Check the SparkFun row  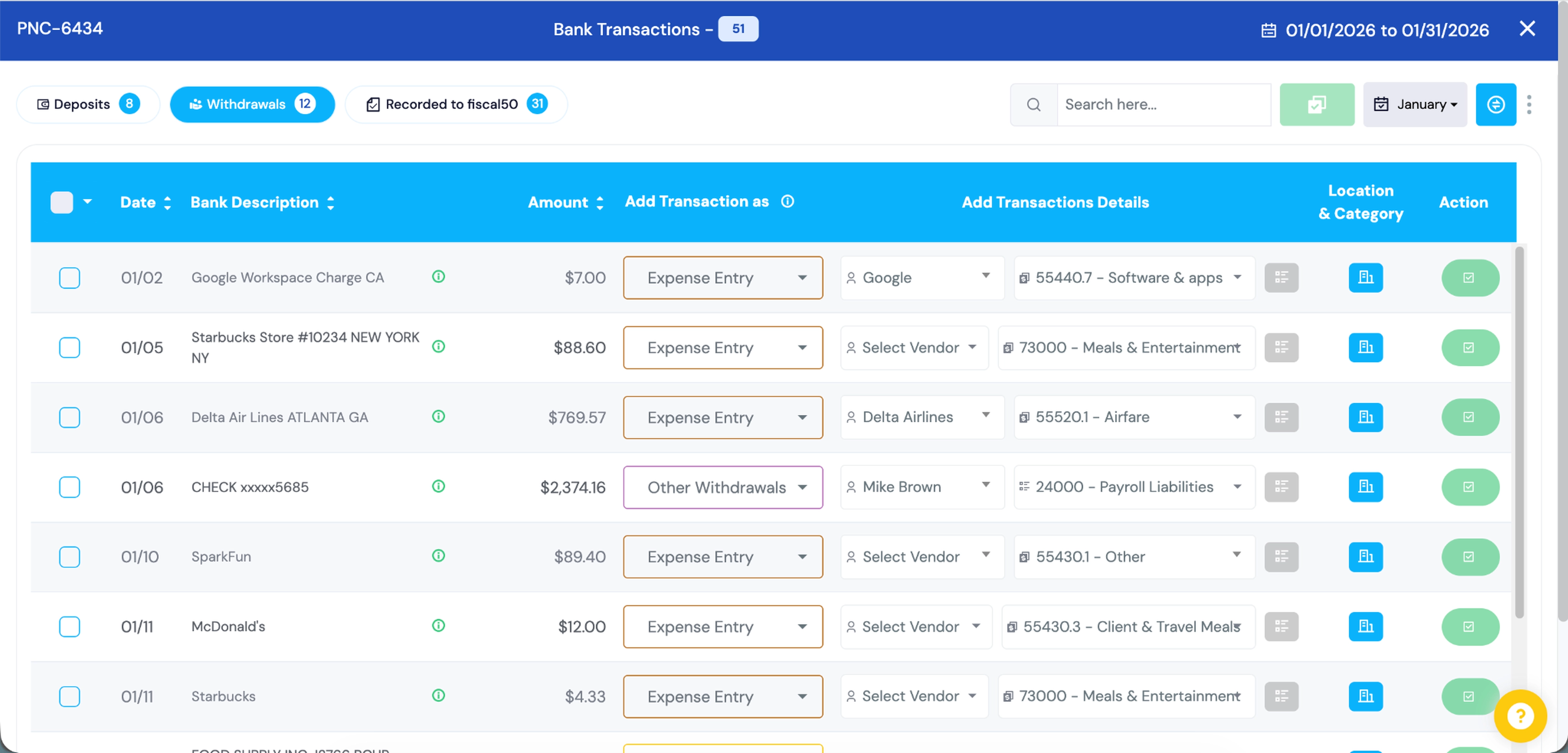tap(69, 557)
